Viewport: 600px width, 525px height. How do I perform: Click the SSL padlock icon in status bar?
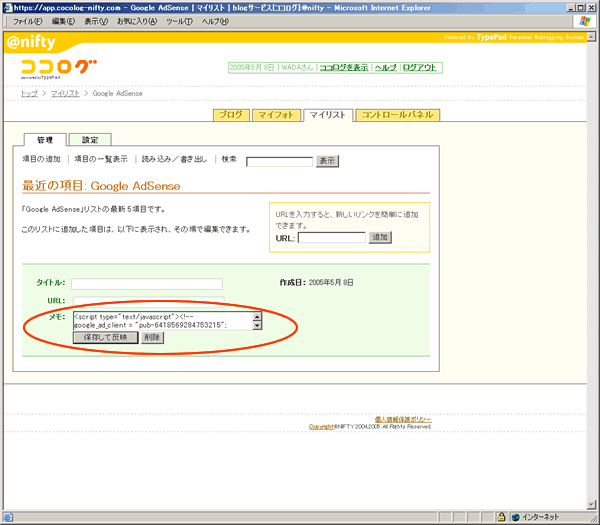[x=498, y=517]
